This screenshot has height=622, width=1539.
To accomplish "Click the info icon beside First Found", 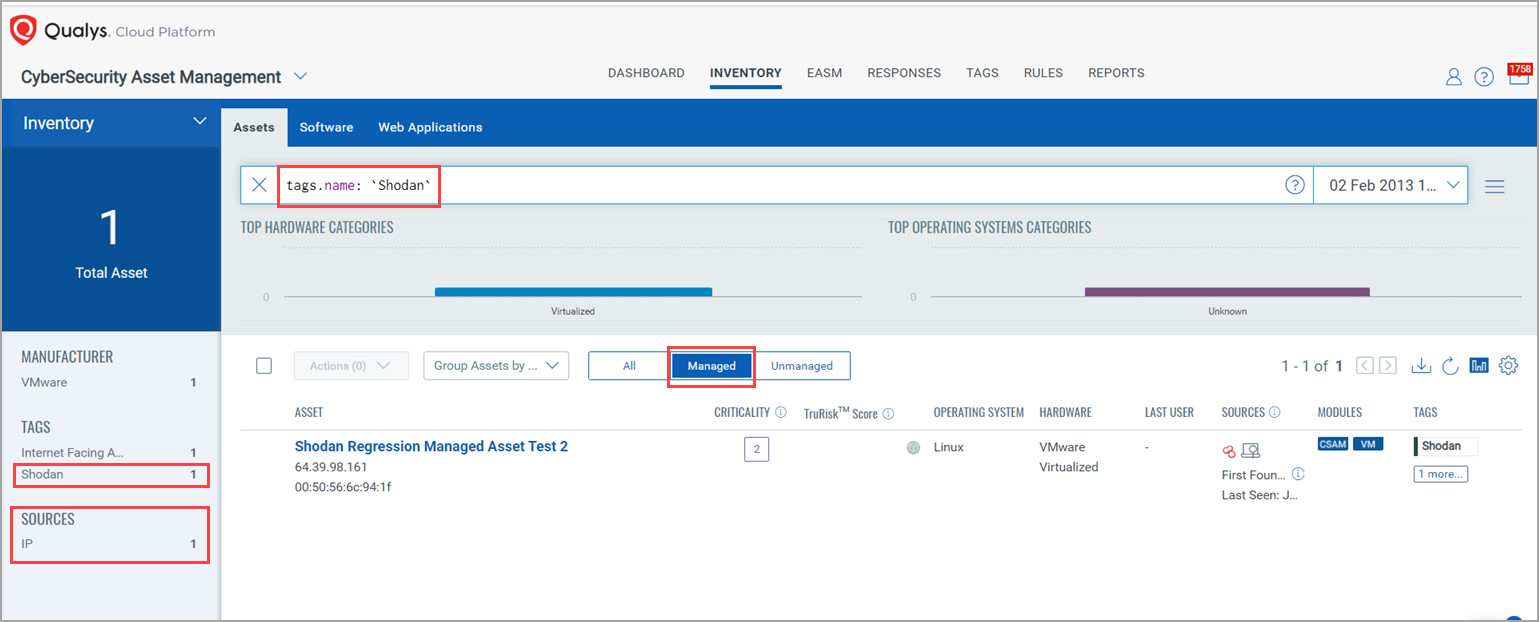I will pyautogui.click(x=1298, y=474).
